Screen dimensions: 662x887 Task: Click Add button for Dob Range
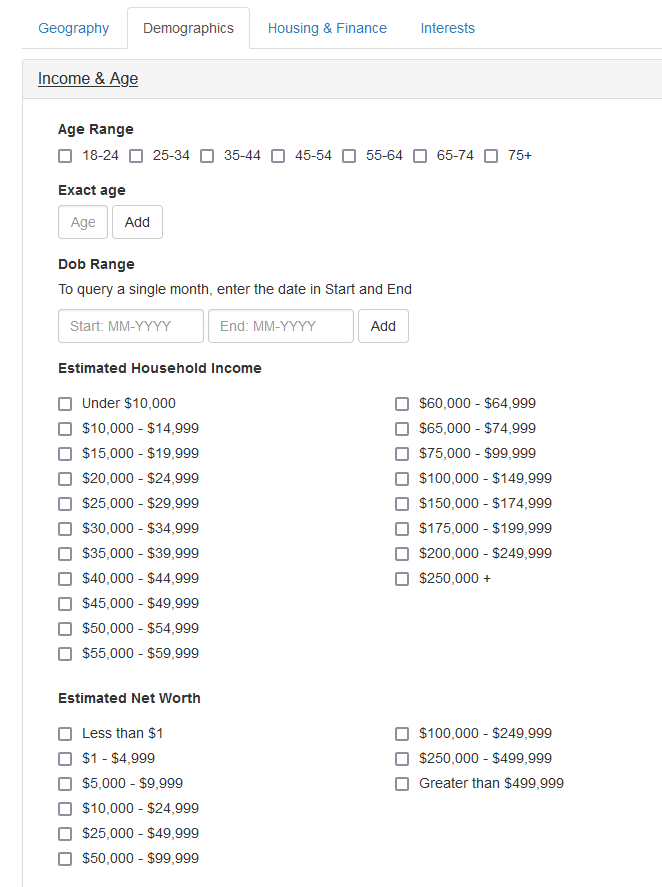(x=383, y=326)
